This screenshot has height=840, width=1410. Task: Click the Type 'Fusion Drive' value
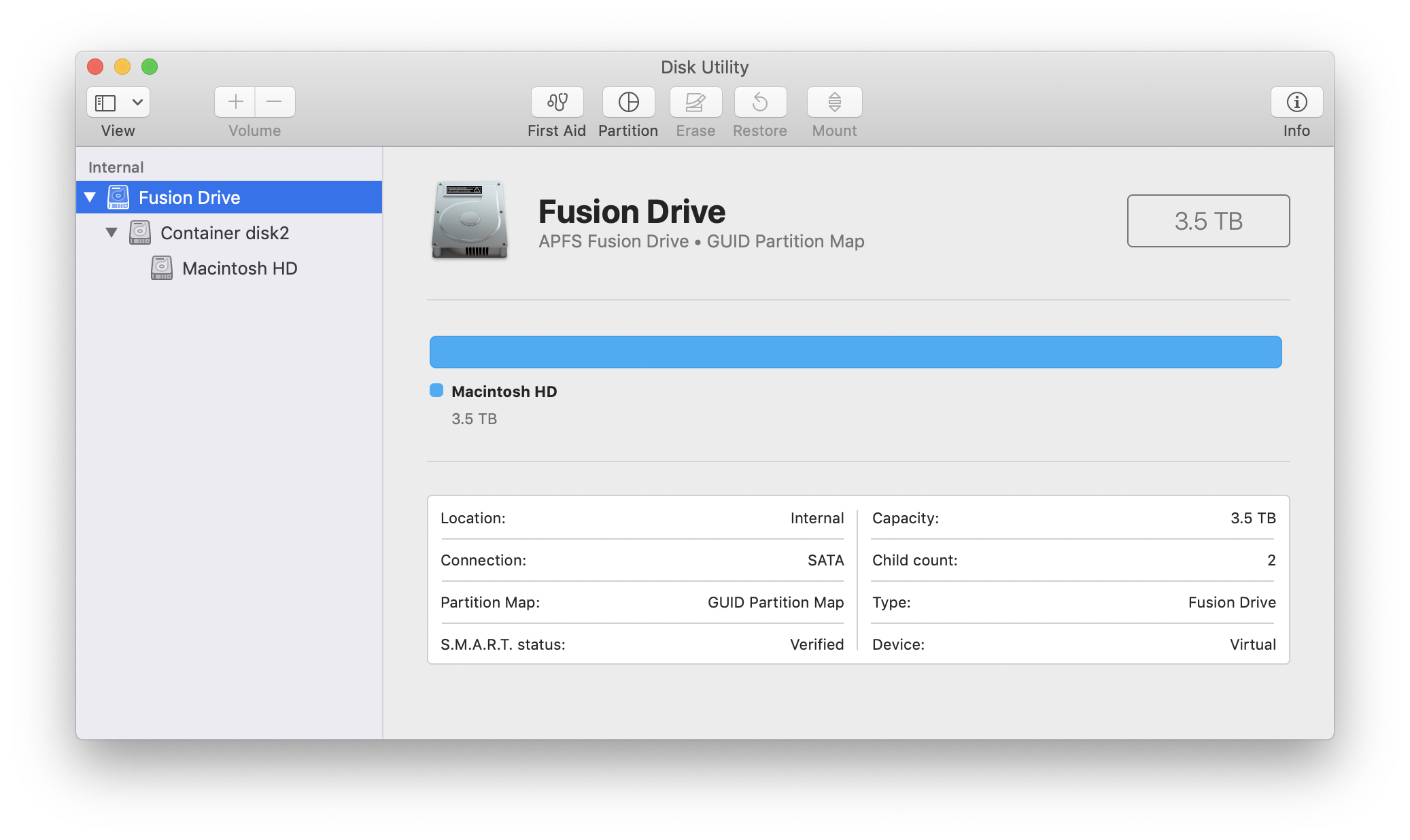click(x=1232, y=602)
